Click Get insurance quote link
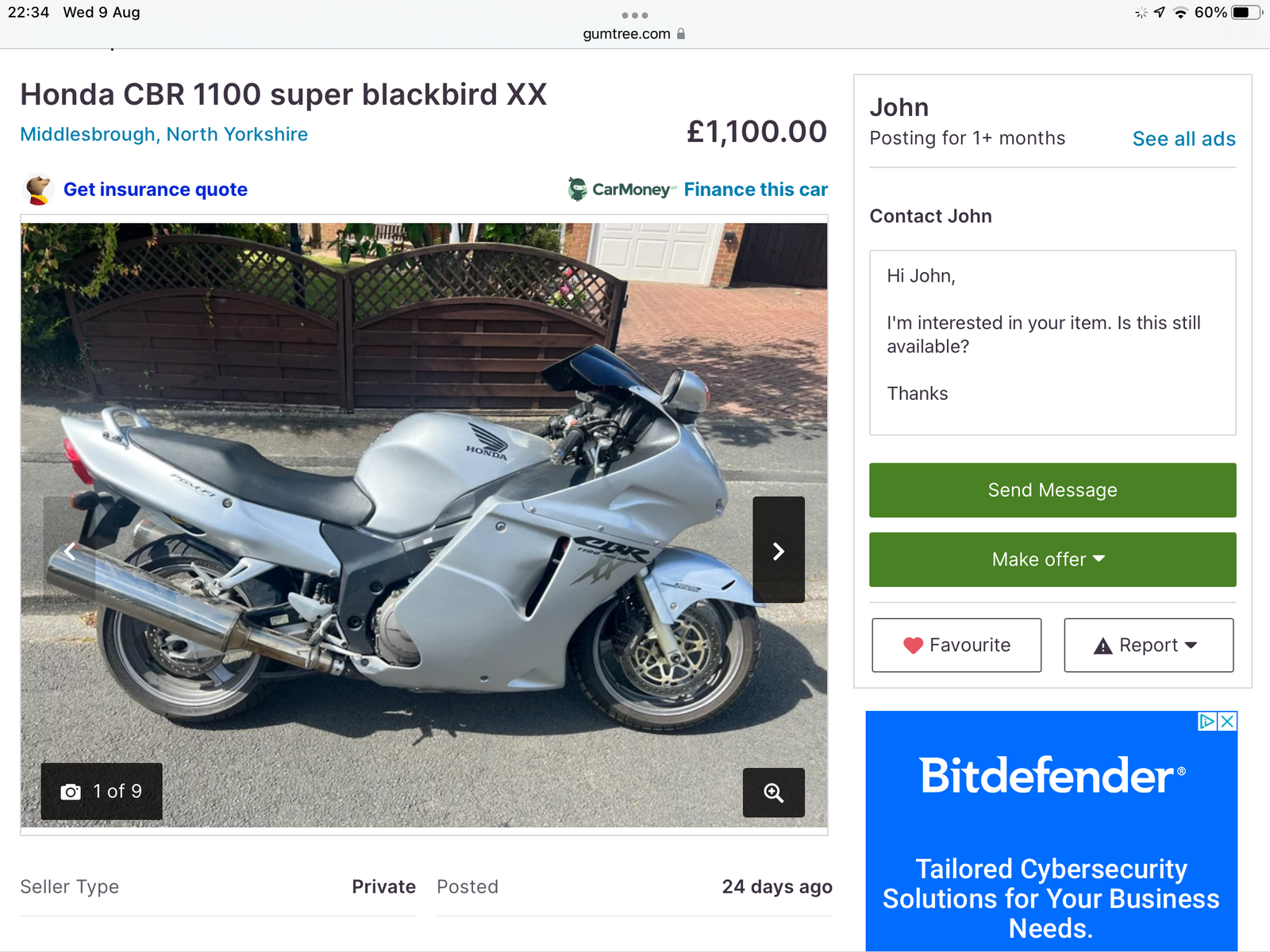1270x952 pixels. point(156,190)
